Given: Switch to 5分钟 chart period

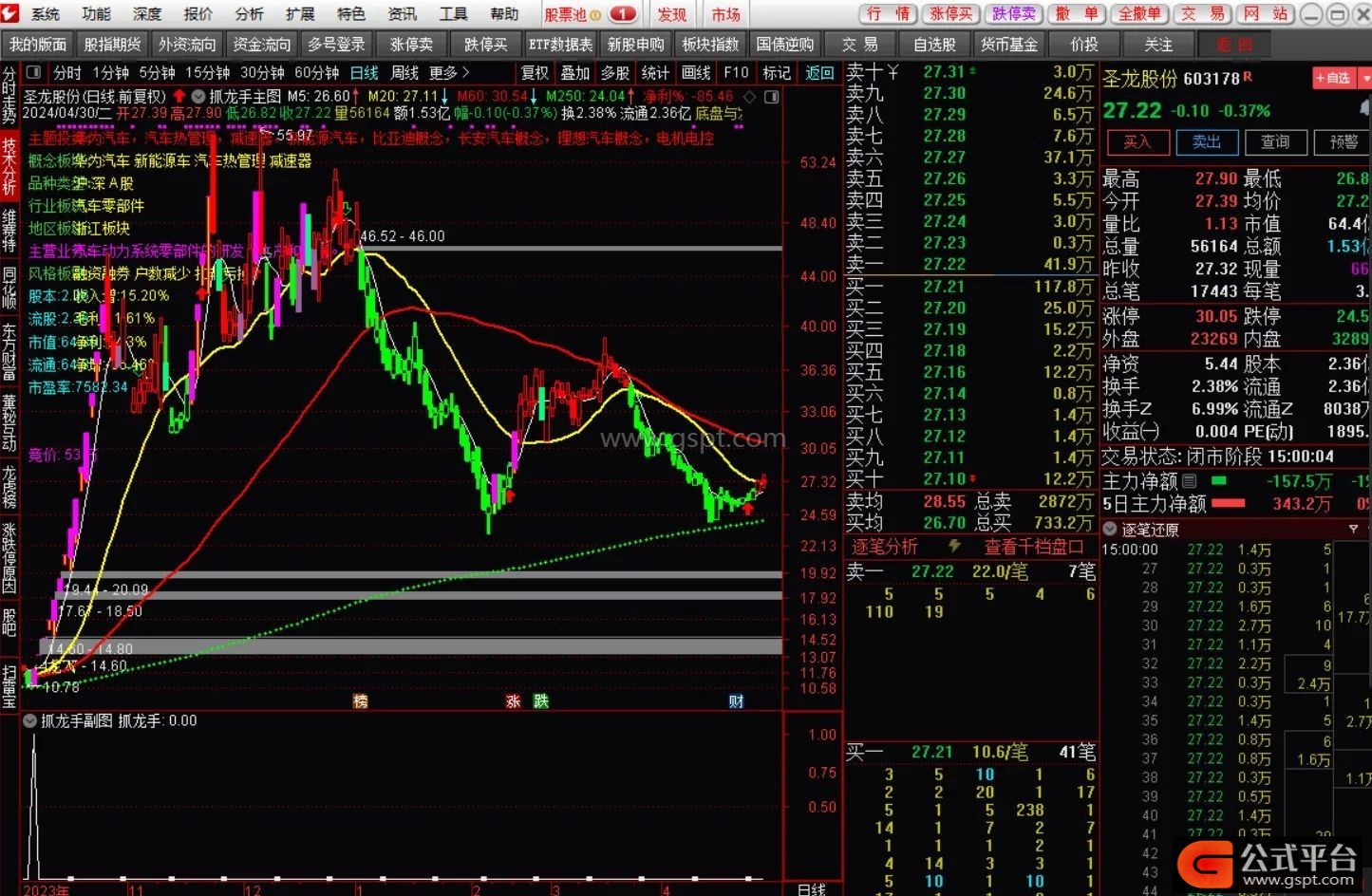Looking at the screenshot, I should [x=157, y=73].
